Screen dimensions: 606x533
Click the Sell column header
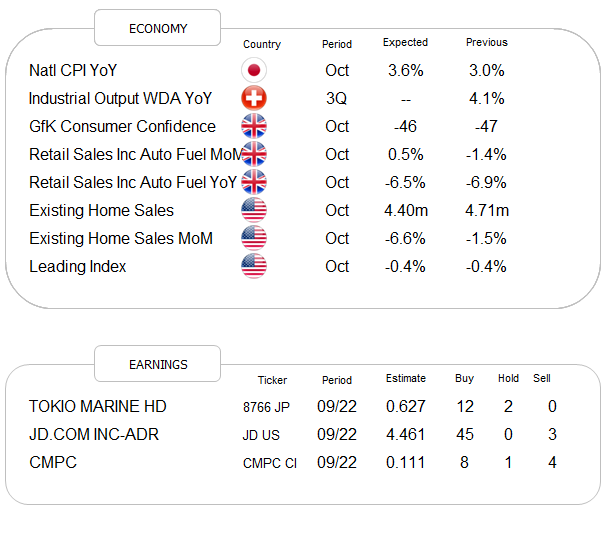(542, 378)
